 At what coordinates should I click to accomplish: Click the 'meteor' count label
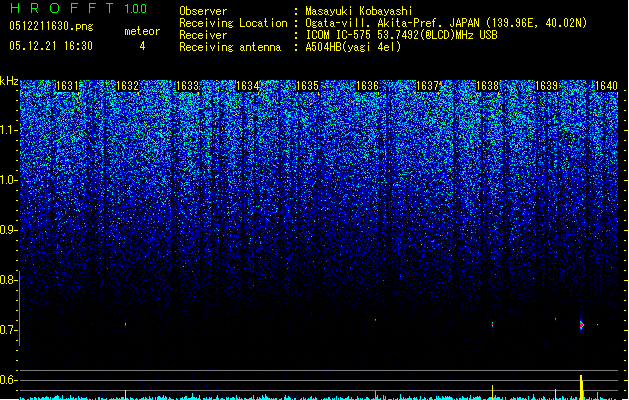pyautogui.click(x=142, y=31)
